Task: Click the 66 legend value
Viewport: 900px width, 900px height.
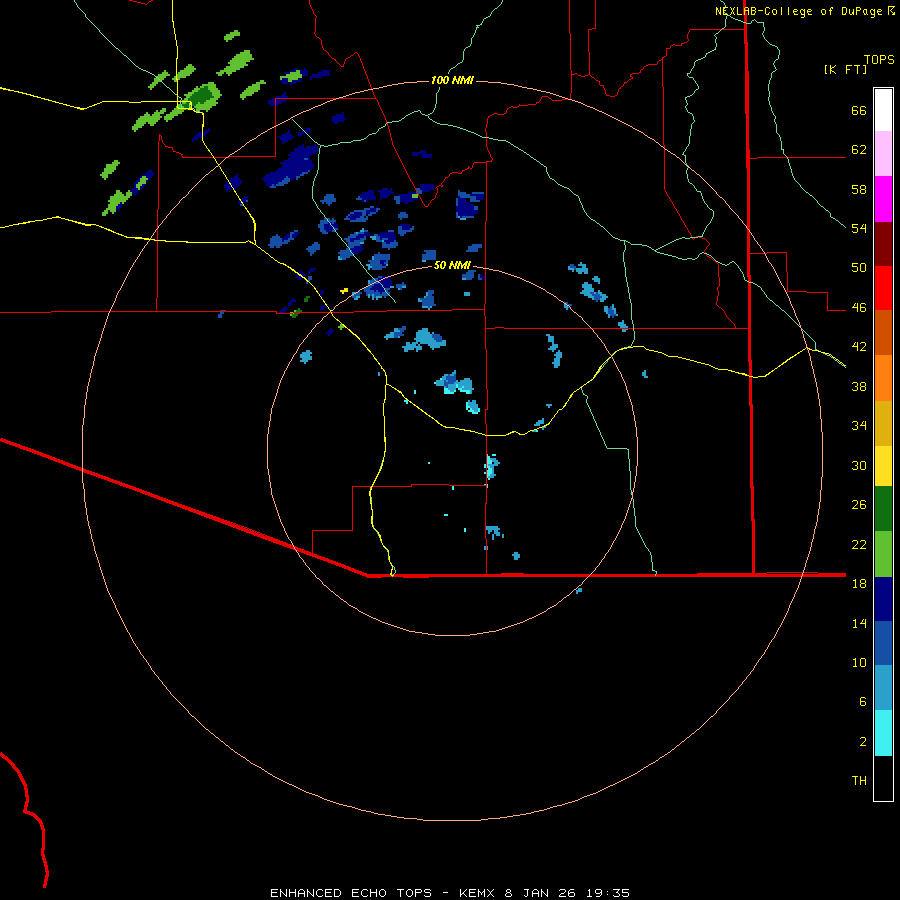Action: (859, 110)
